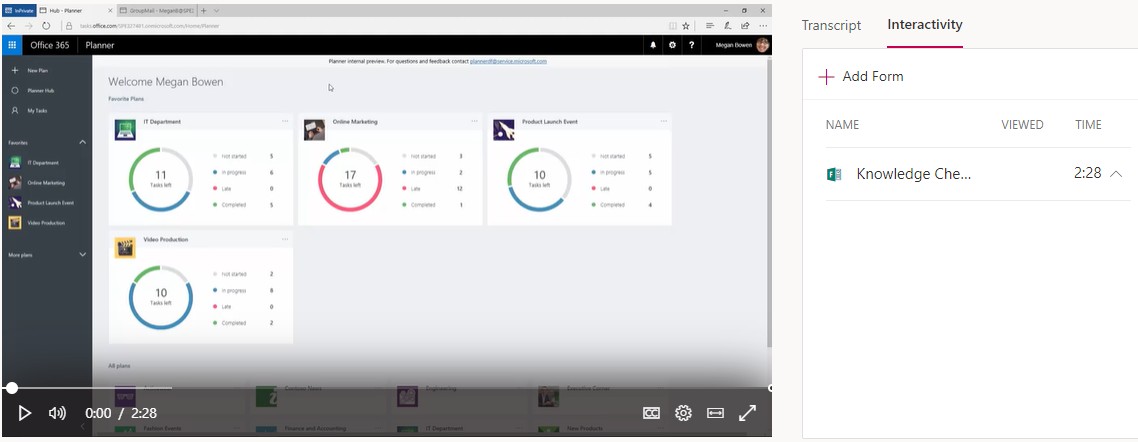Open the Online Marketing plan title
The height and width of the screenshot is (442, 1138).
coord(355,122)
